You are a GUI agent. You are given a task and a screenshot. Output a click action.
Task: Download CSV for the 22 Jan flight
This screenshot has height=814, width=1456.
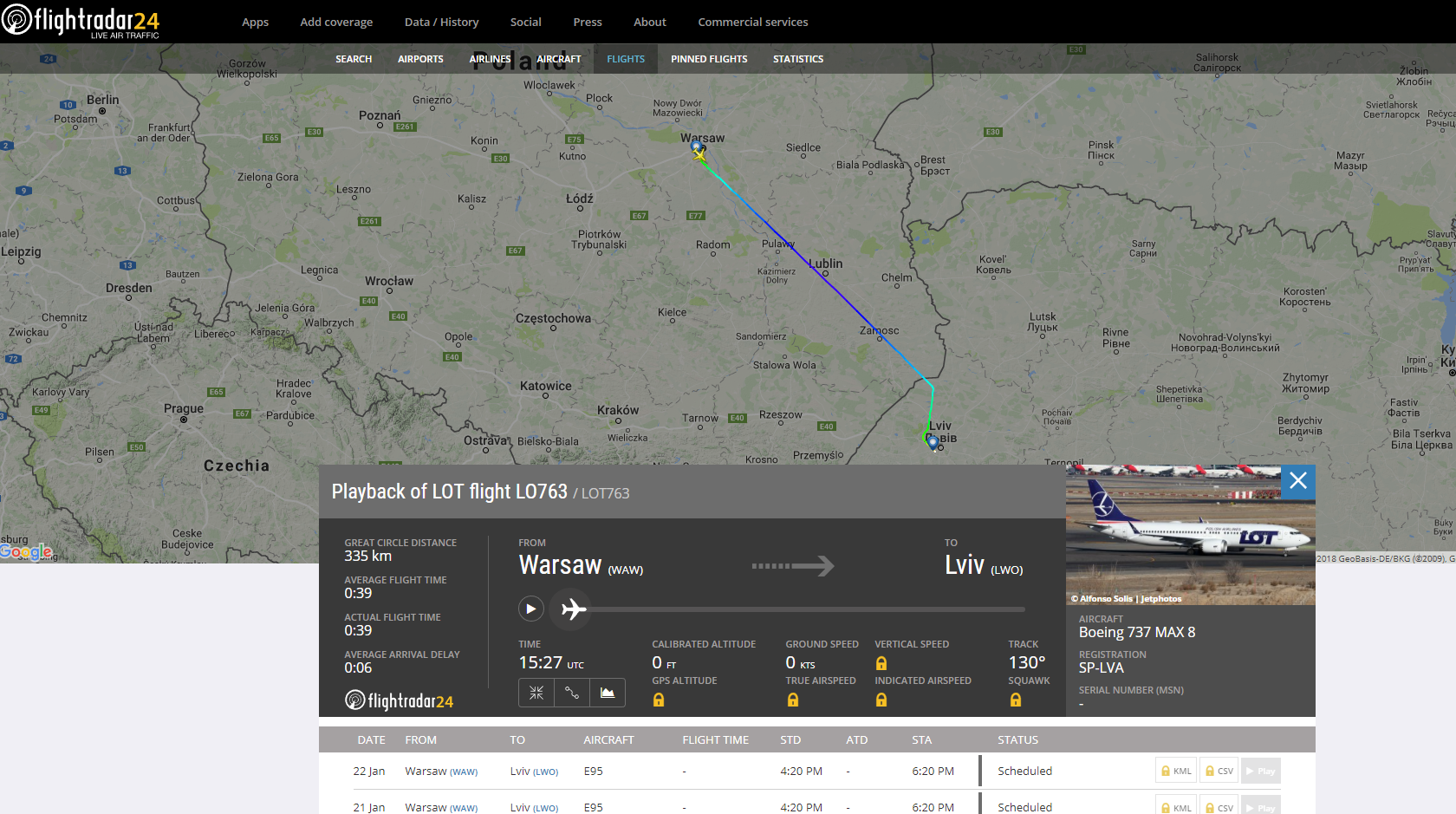tap(1219, 771)
